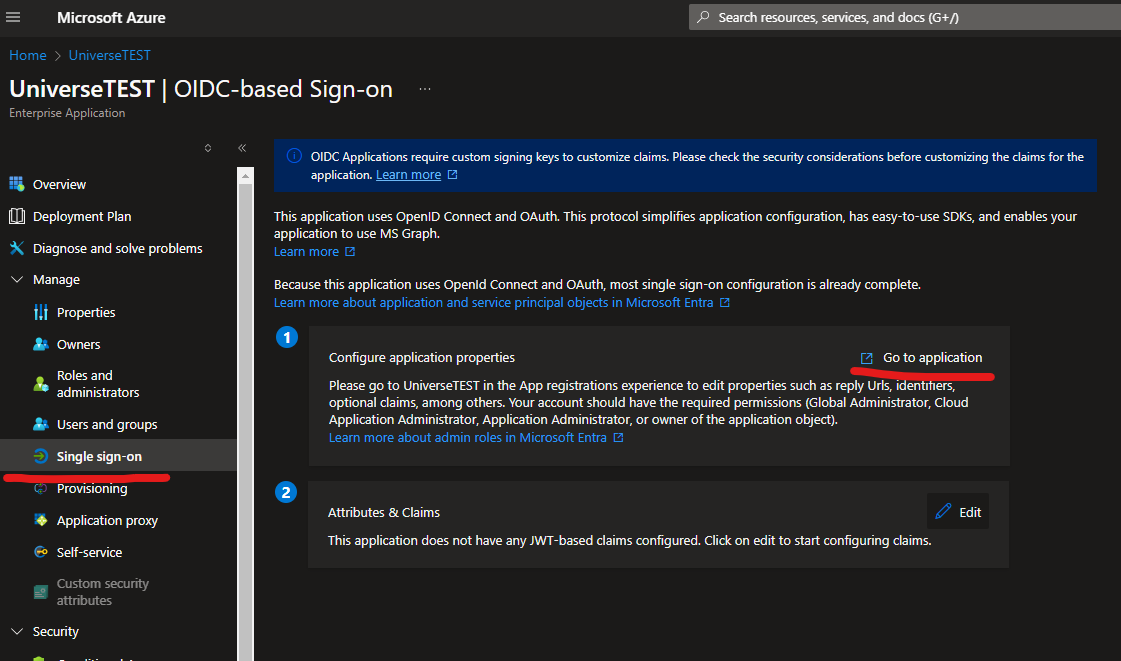The image size is (1121, 661).
Task: Collapse the Security section chevron
Action: tap(16, 632)
